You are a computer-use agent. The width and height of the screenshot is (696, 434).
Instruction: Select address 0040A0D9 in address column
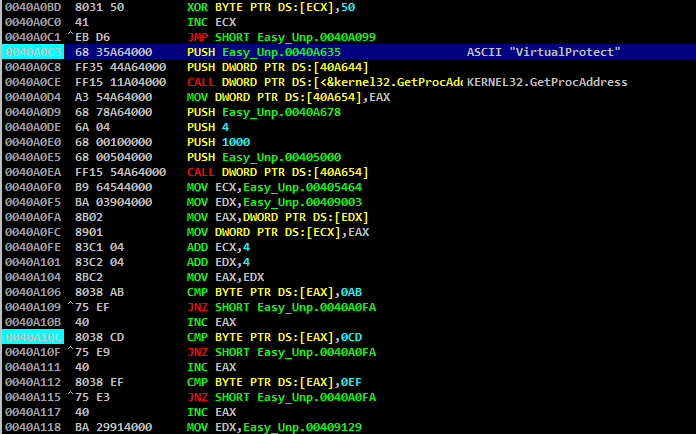(x=33, y=112)
